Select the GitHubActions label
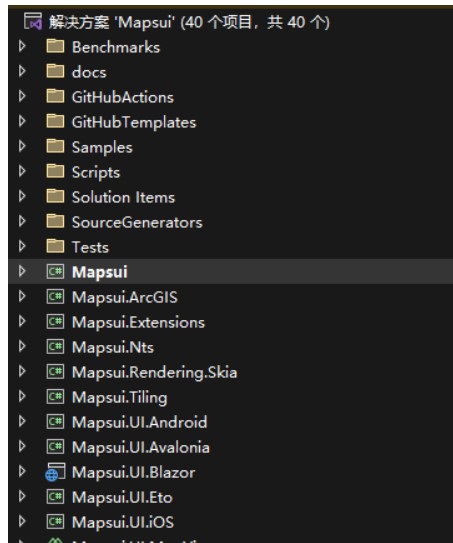Image resolution: width=453 pixels, height=543 pixels. (x=123, y=97)
